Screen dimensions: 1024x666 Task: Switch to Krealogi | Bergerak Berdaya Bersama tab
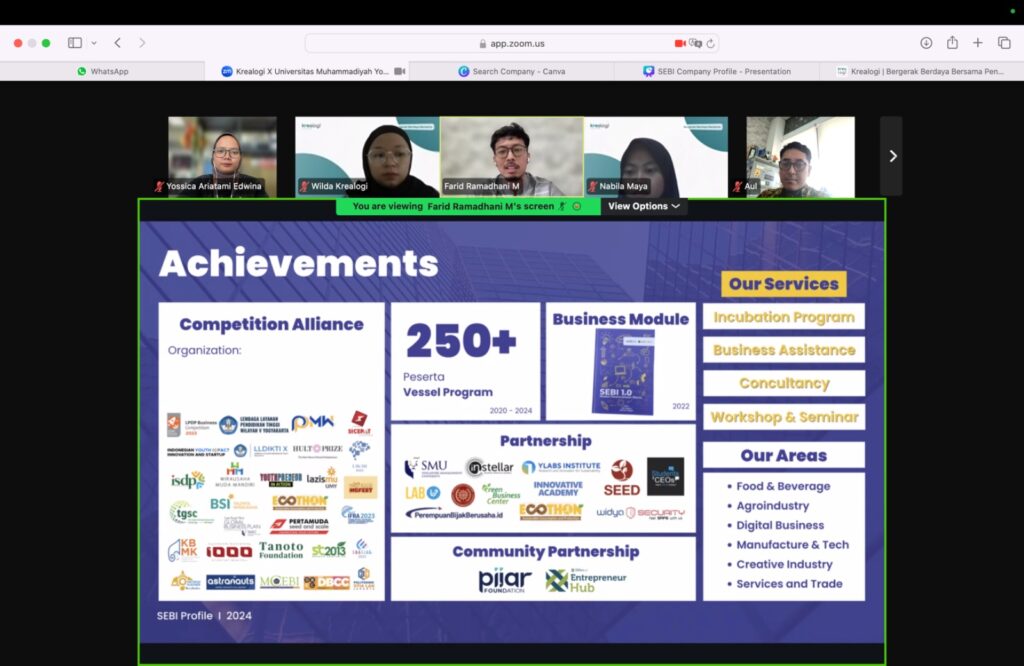coord(921,71)
